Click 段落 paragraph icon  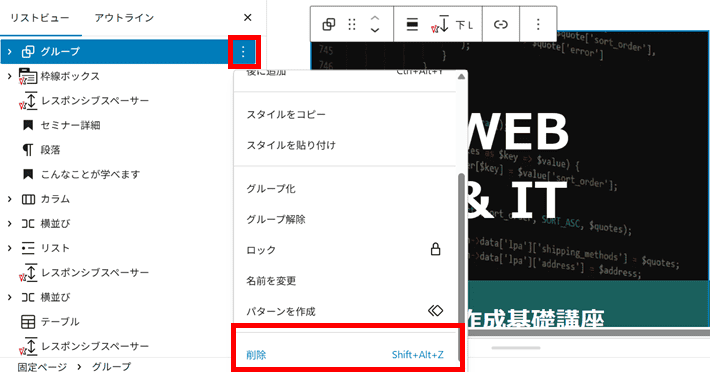pos(28,150)
